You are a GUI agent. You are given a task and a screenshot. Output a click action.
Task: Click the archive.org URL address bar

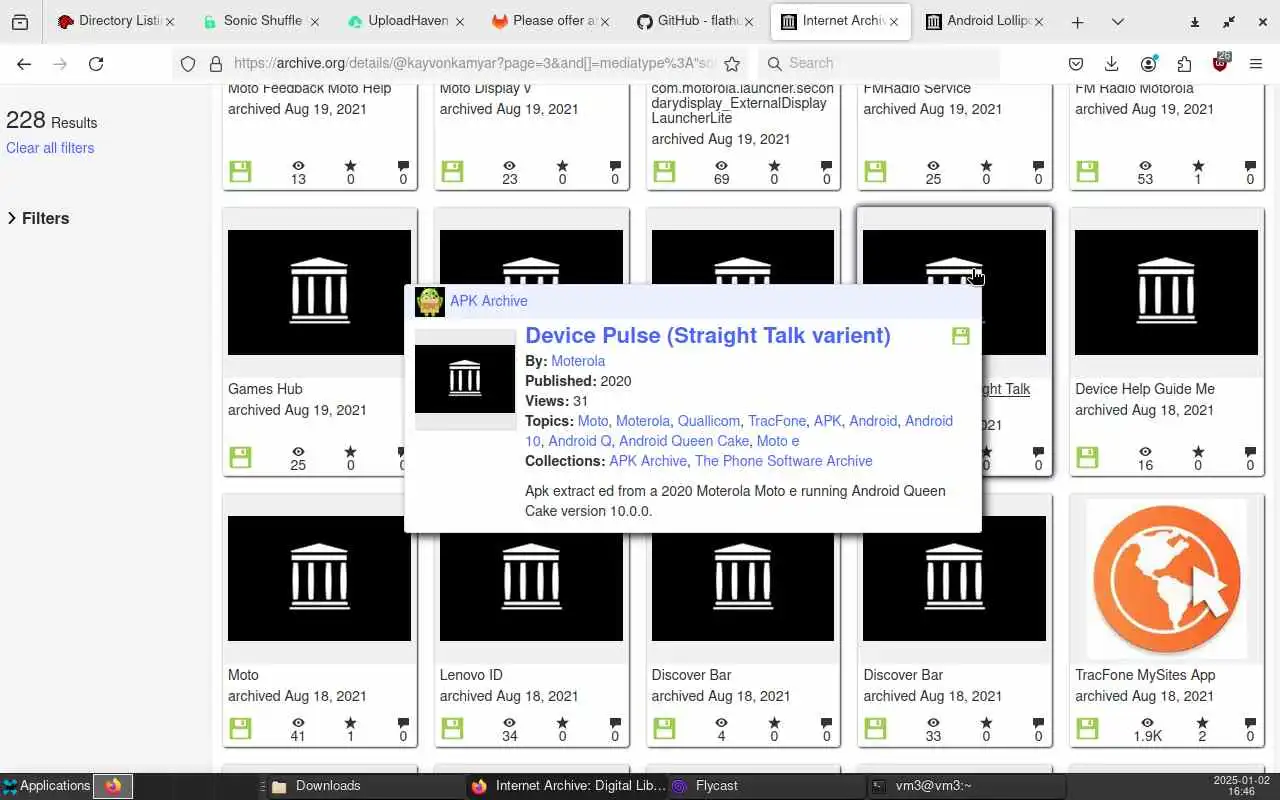tap(475, 64)
